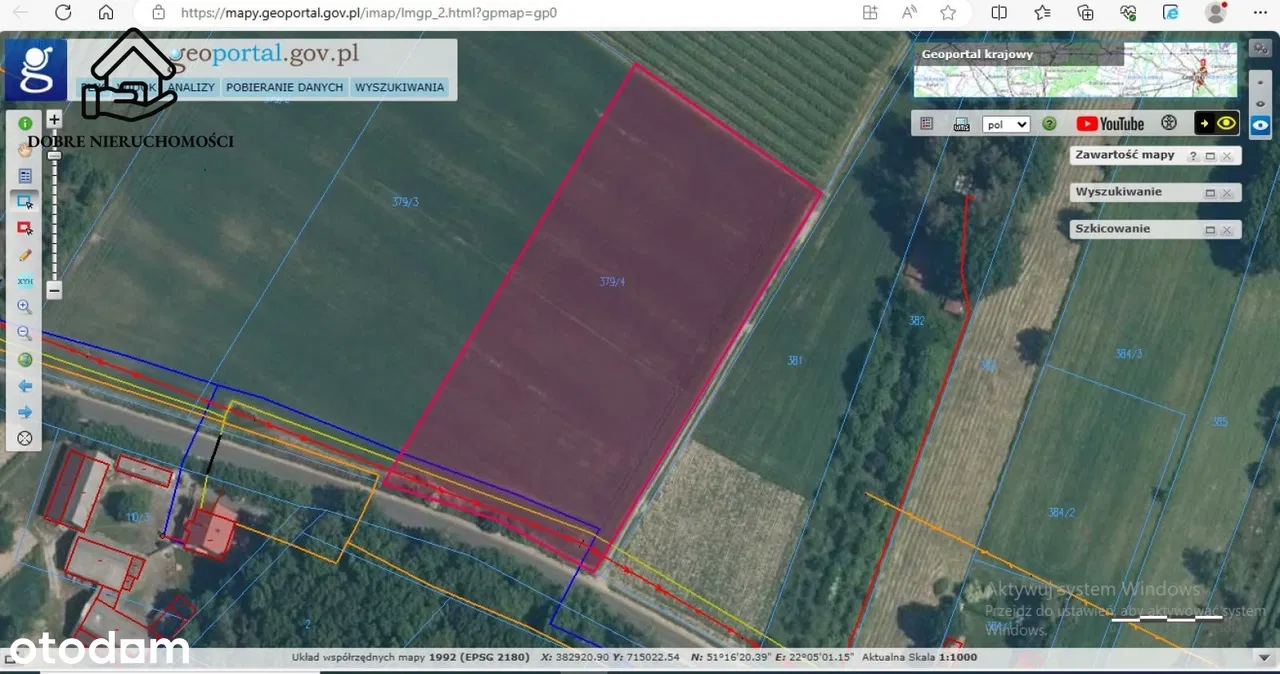Open the WMS services icon
This screenshot has width=1280, height=674.
point(961,124)
